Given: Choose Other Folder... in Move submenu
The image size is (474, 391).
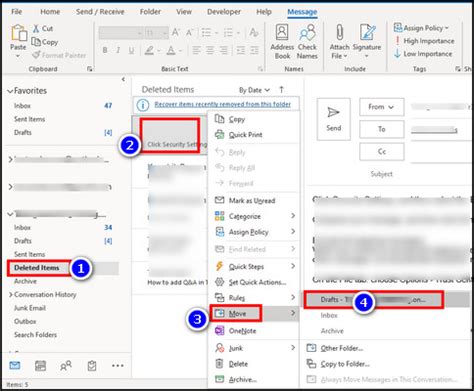Looking at the screenshot, I should (x=385, y=348).
